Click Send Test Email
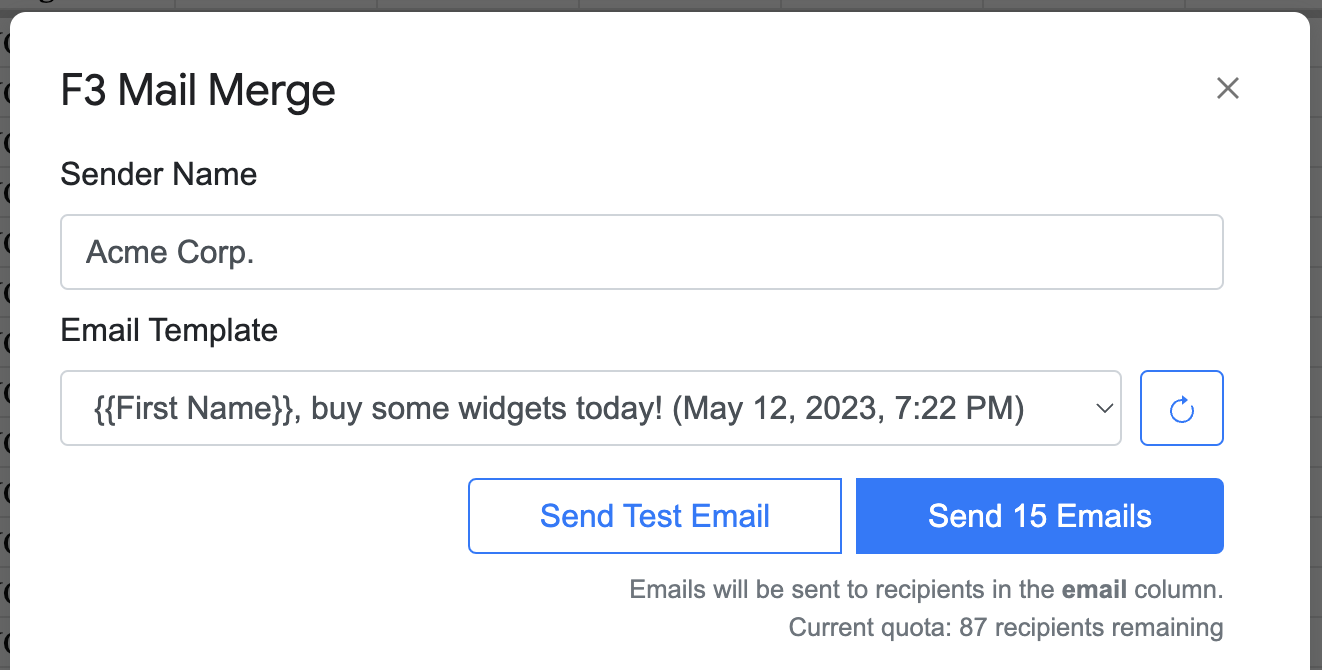This screenshot has height=670, width=1322. point(654,516)
